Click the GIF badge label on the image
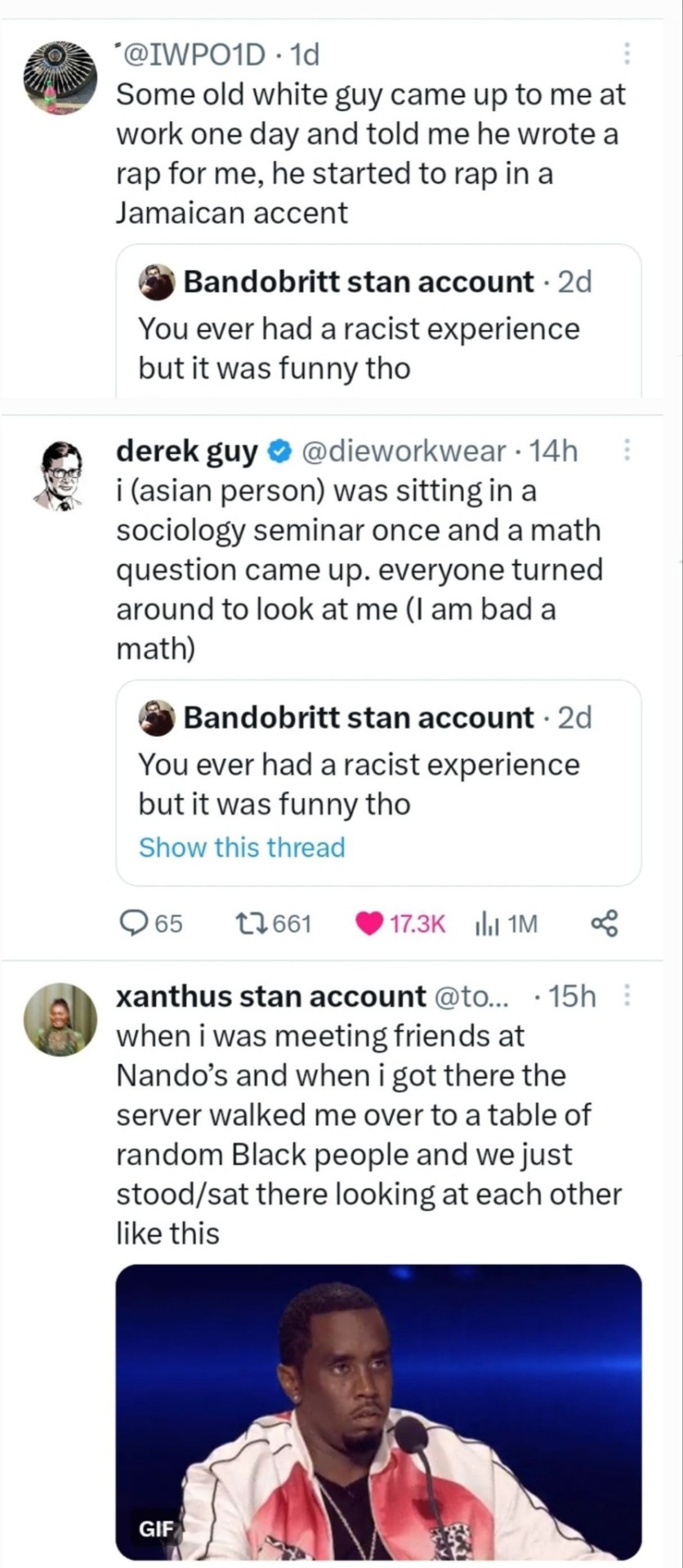Viewport: 683px width, 1568px height. tap(156, 1529)
